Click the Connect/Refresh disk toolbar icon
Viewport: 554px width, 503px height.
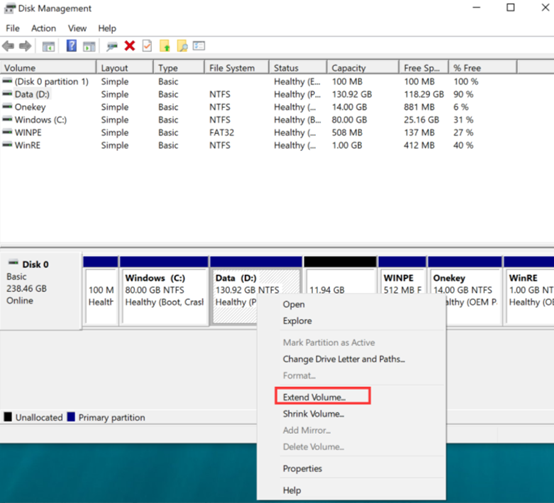[x=112, y=46]
